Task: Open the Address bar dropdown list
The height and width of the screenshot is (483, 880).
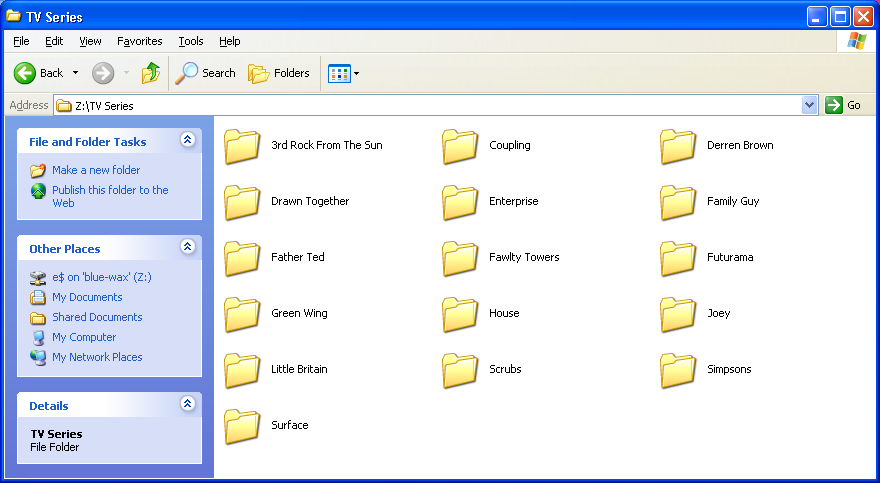Action: pos(809,105)
